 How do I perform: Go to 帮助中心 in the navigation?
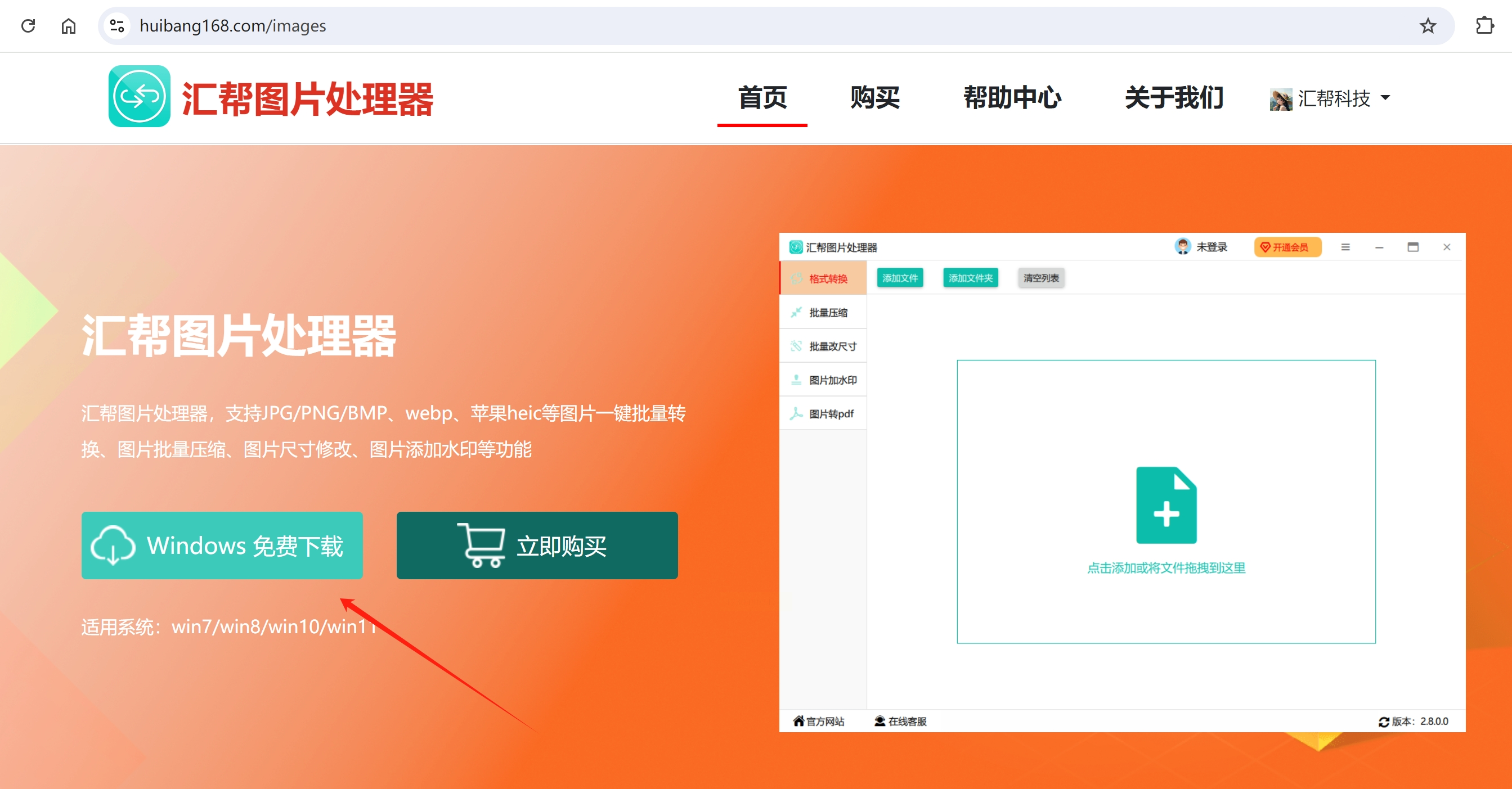click(x=1012, y=97)
